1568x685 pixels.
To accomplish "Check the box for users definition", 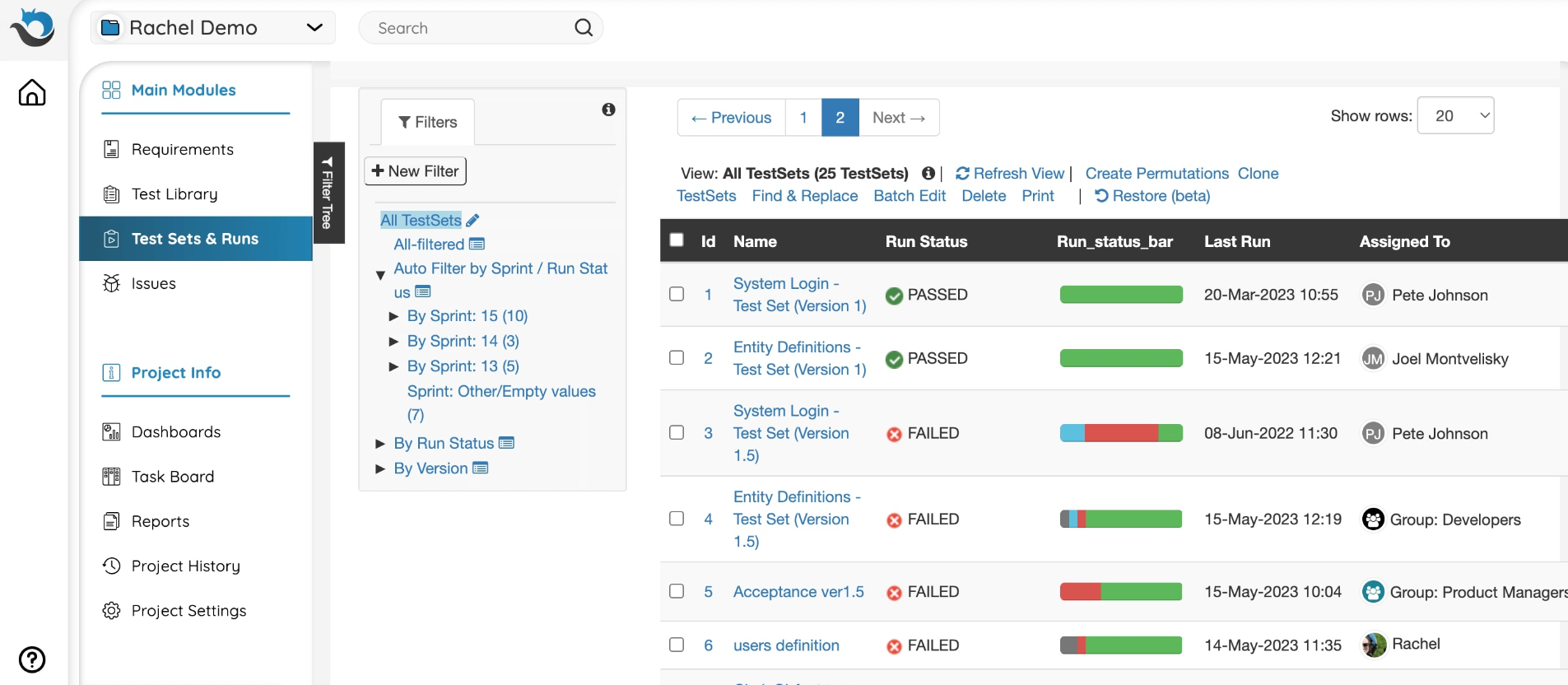I will pos(677,645).
